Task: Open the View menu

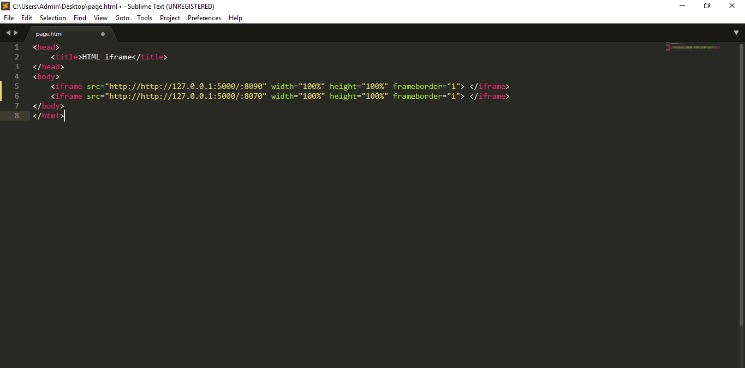Action: tap(101, 18)
